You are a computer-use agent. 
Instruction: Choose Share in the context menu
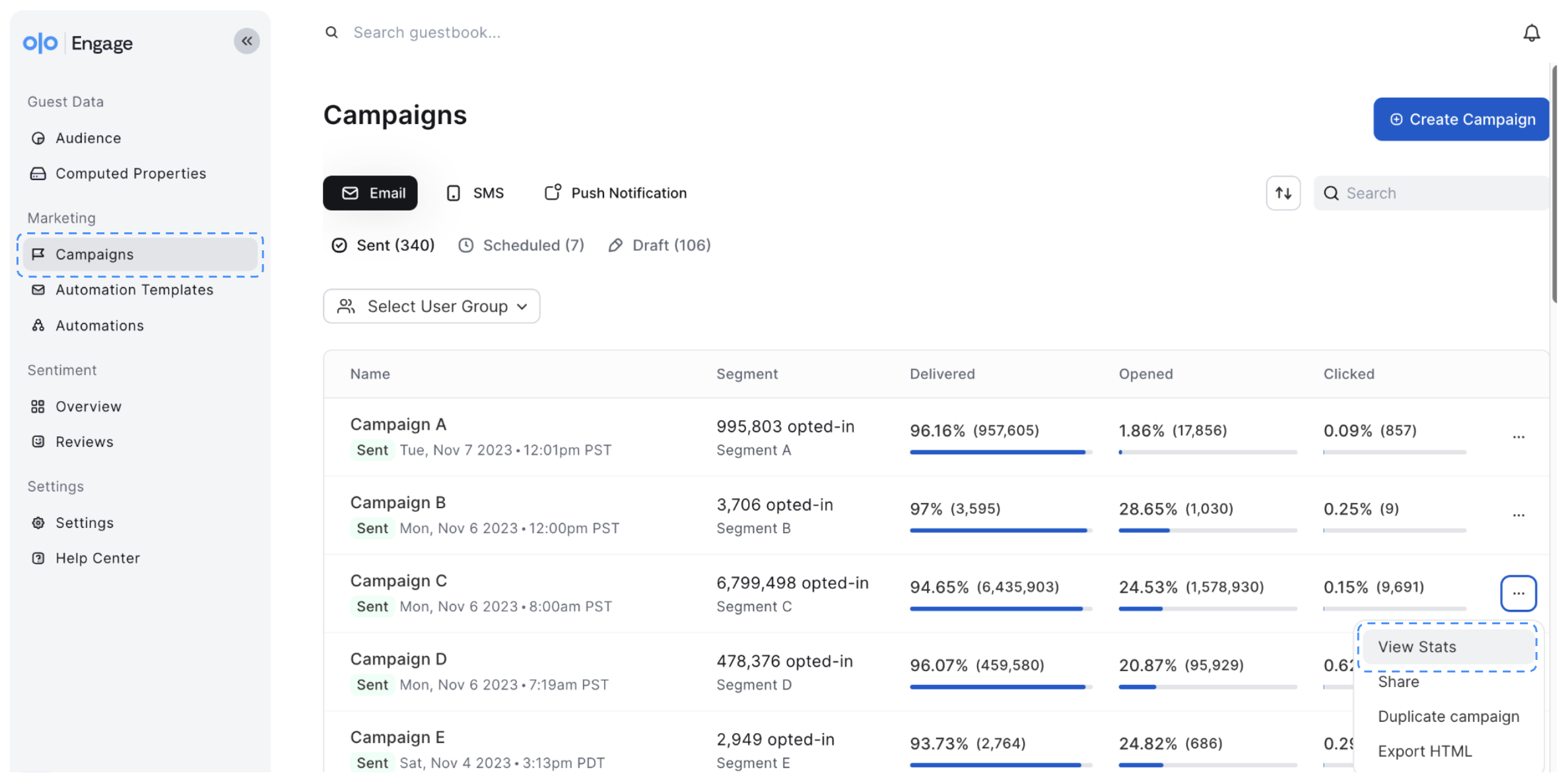click(1398, 682)
